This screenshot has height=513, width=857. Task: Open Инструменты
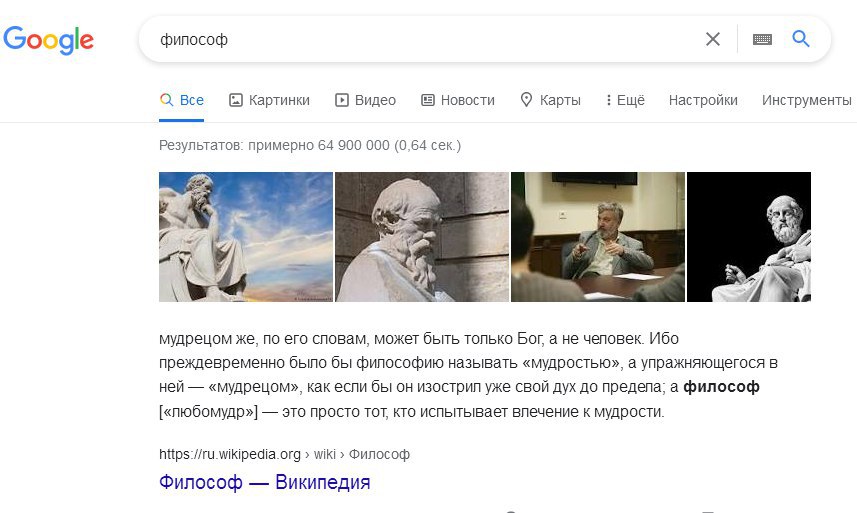coord(807,100)
